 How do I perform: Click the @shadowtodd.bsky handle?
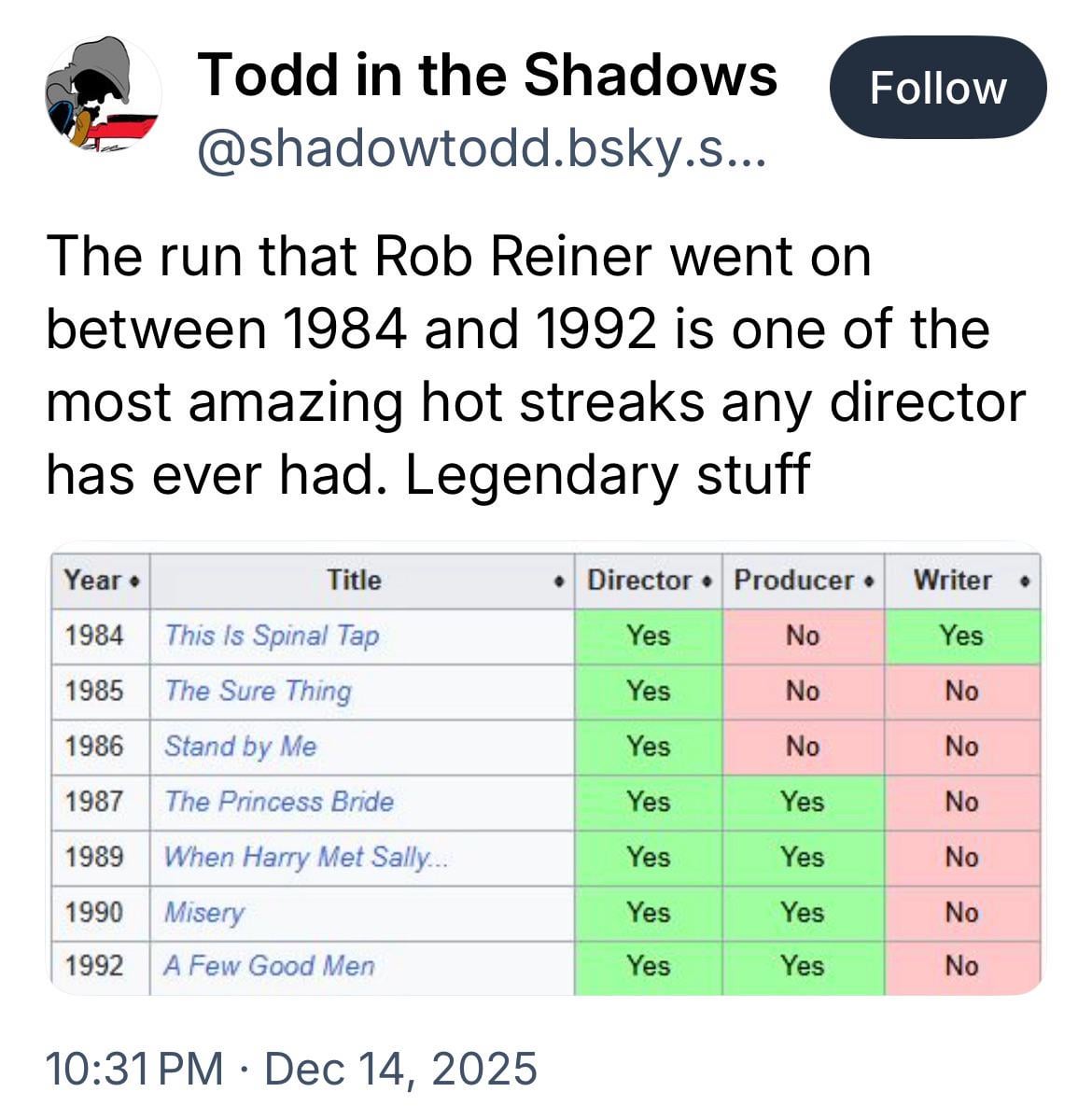pyautogui.click(x=481, y=149)
